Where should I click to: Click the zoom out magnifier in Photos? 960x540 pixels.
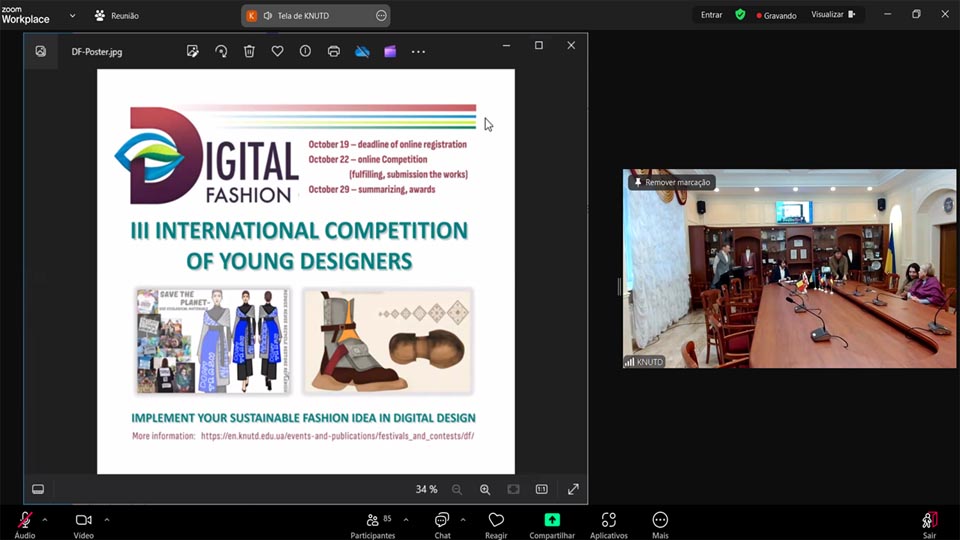pyautogui.click(x=457, y=489)
